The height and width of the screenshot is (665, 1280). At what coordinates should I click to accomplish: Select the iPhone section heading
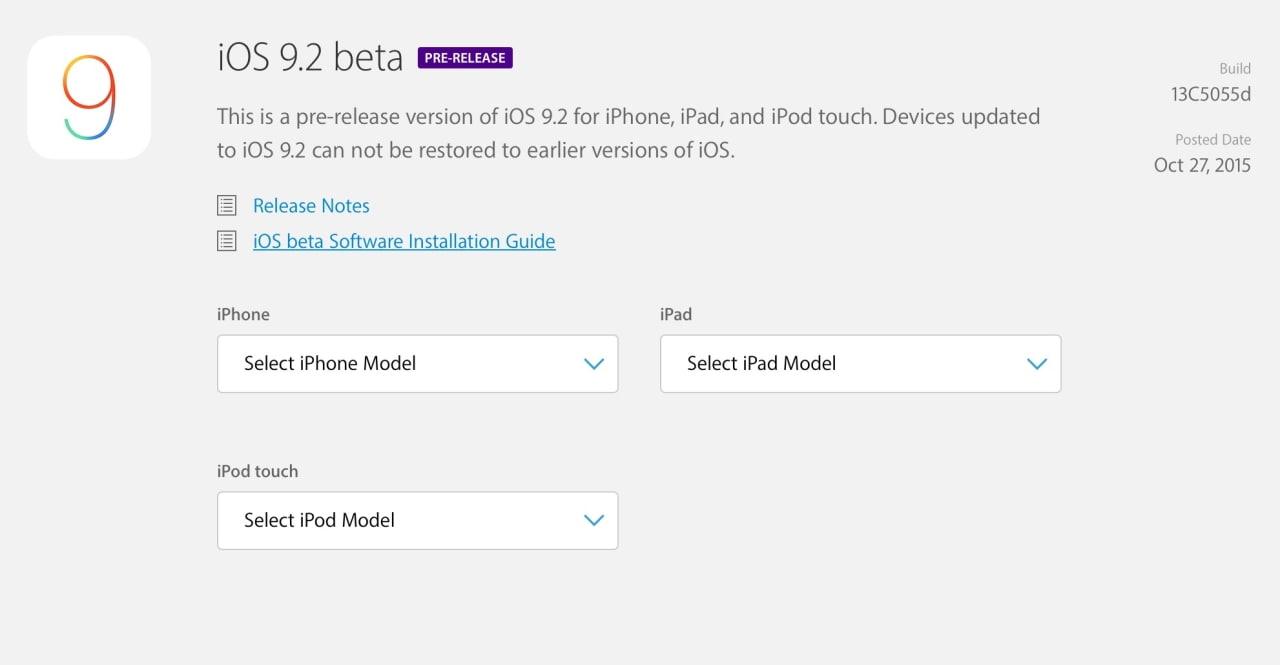coord(243,314)
